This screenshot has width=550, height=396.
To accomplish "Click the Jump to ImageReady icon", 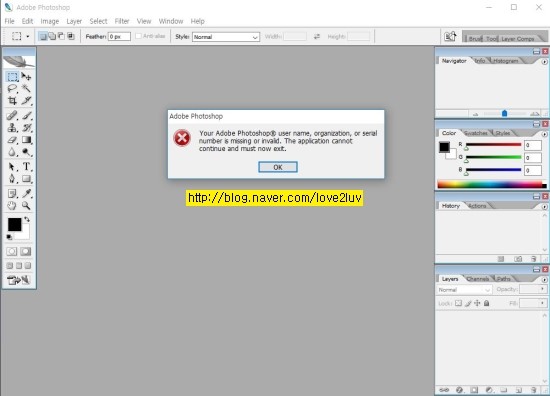I will [x=19, y=280].
